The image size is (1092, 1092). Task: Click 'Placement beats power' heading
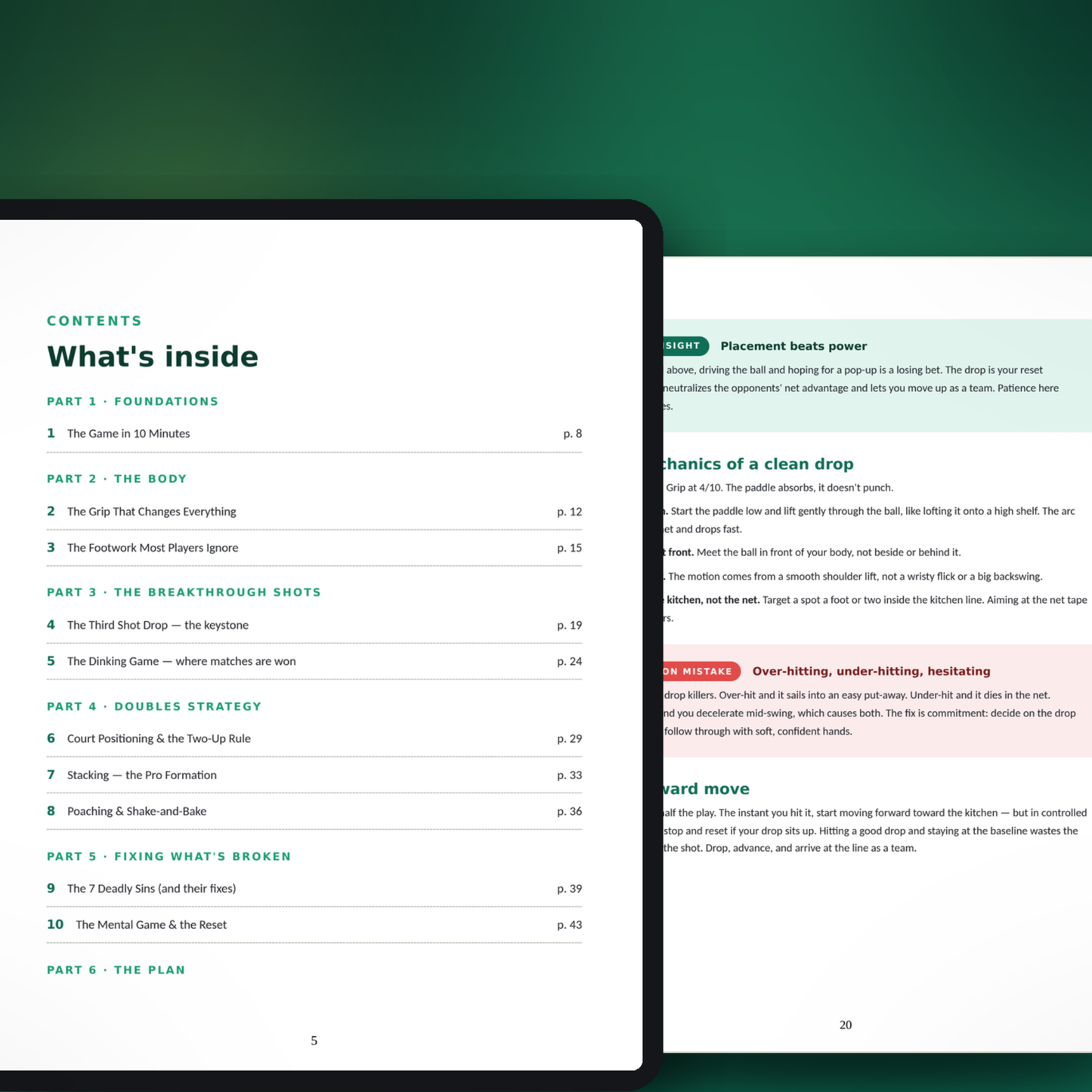[793, 346]
